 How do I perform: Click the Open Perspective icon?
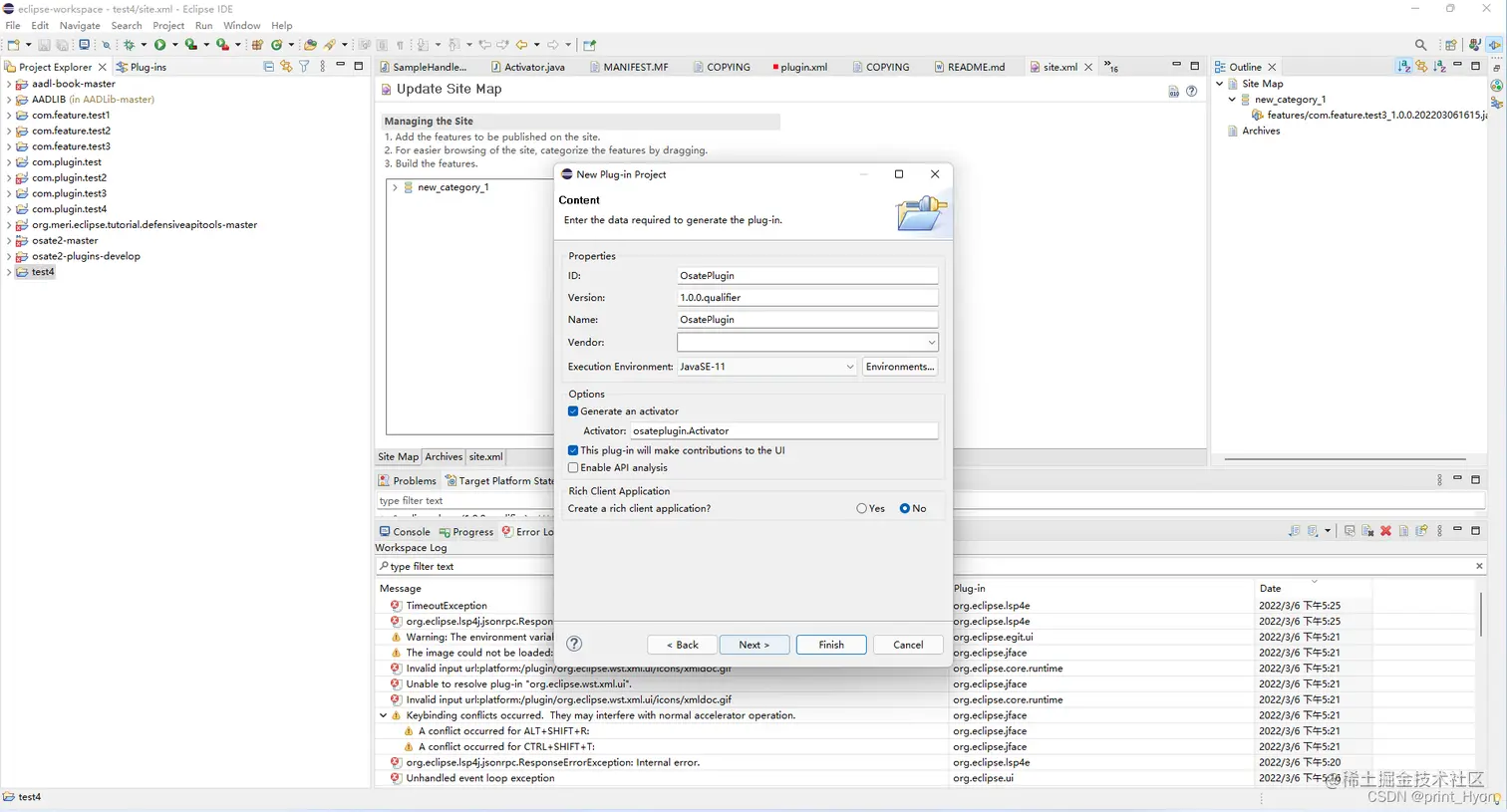[1451, 45]
